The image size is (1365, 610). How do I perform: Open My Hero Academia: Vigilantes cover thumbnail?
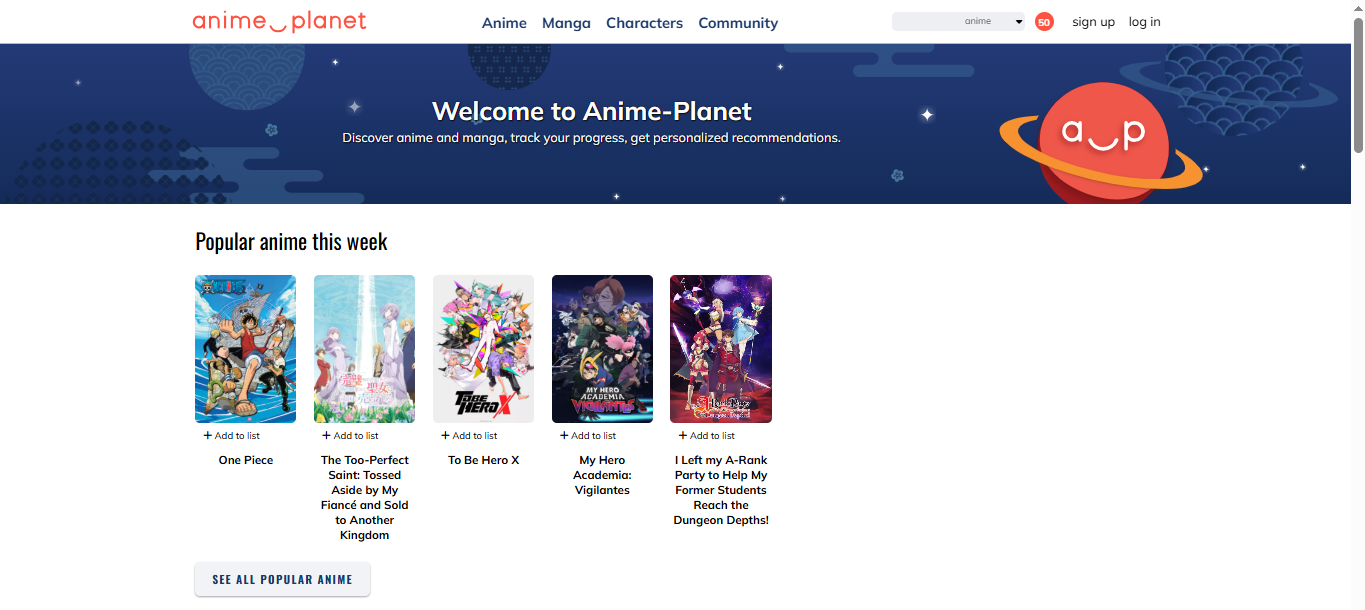click(x=602, y=349)
